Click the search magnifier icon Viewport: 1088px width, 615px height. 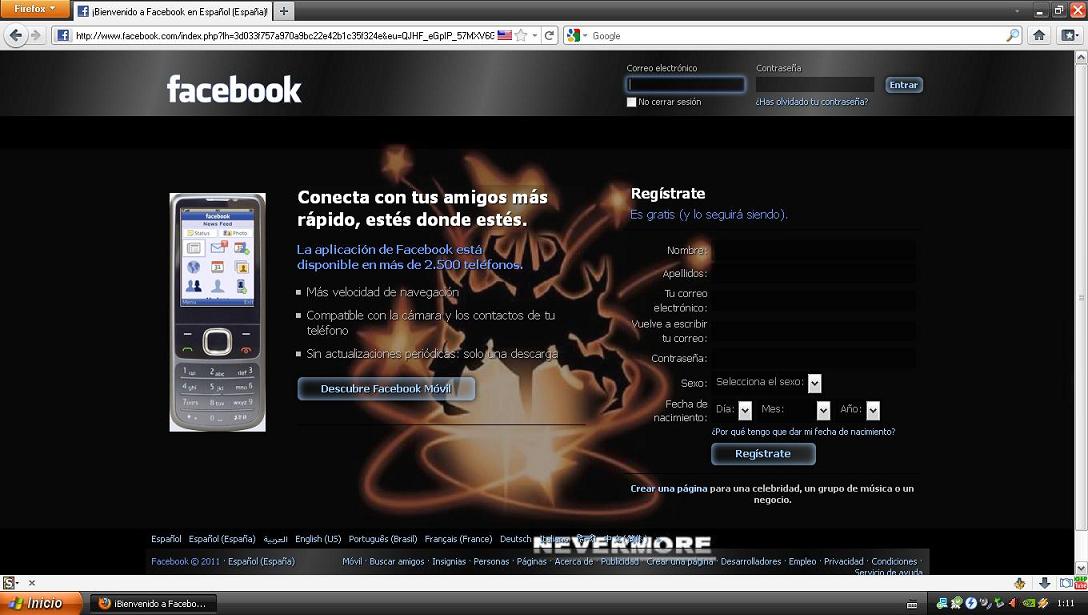[1012, 35]
